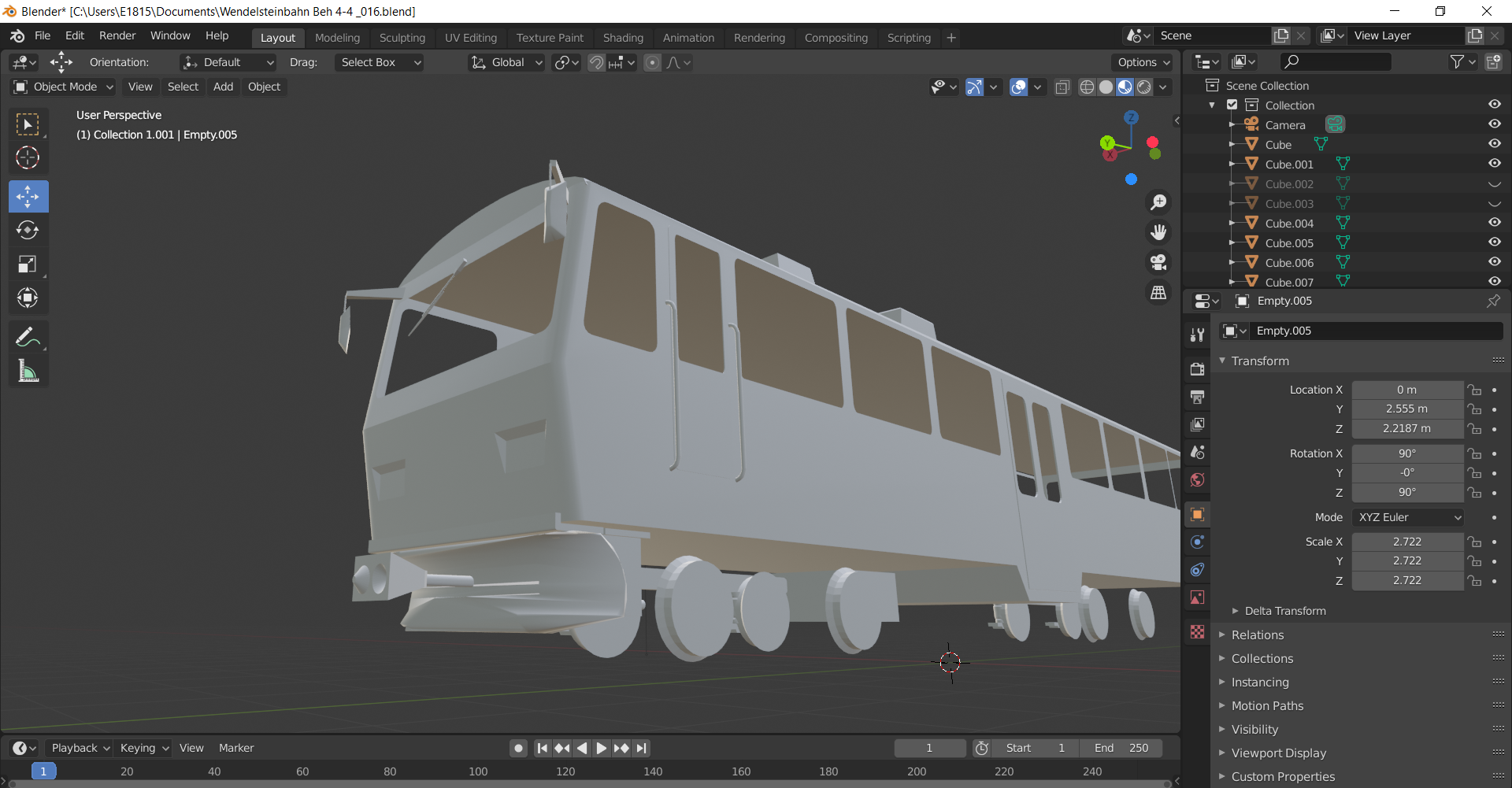1512x788 pixels.
Task: Open the Add menu in viewport header
Action: pos(223,87)
